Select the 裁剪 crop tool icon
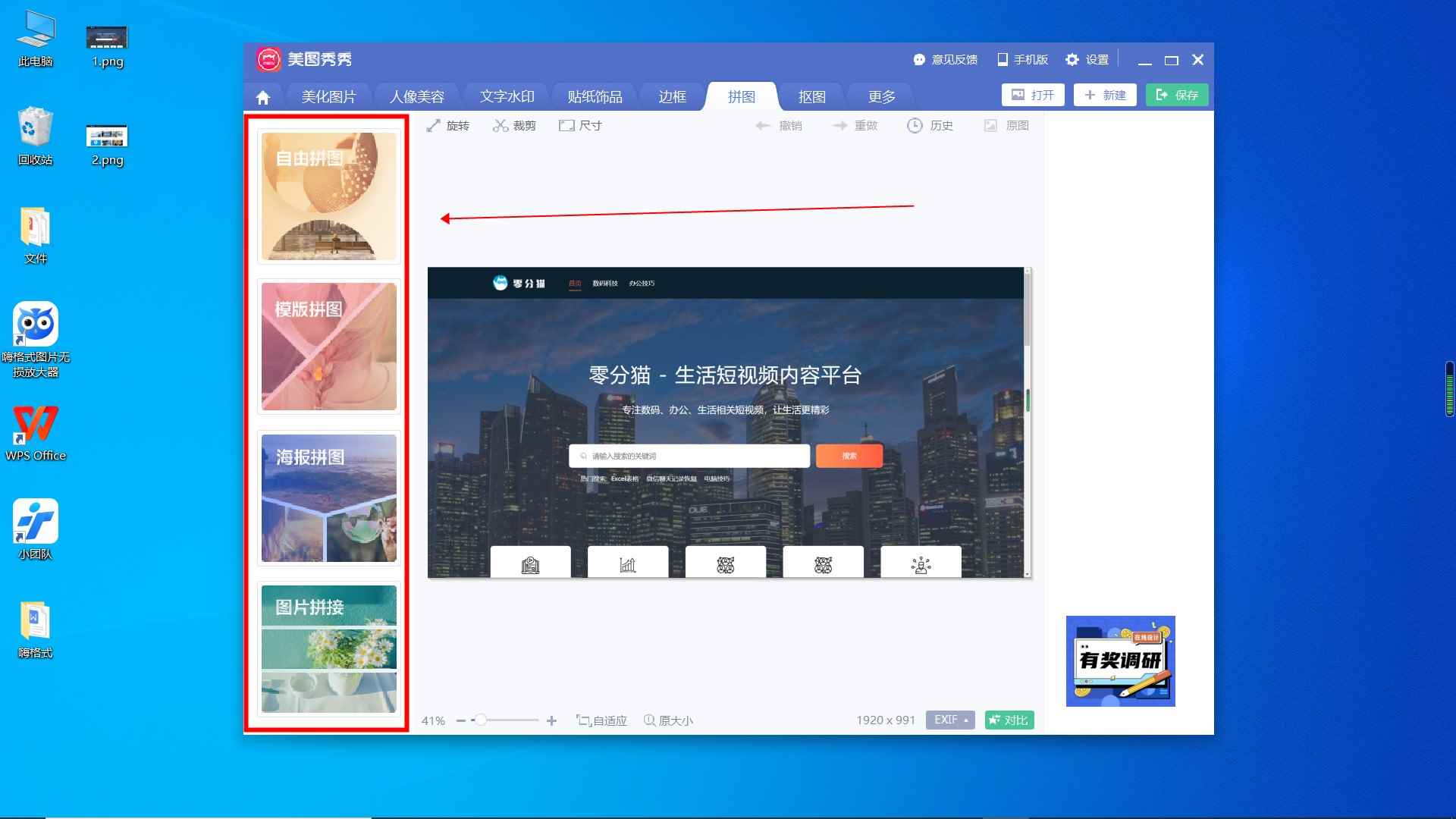 500,125
